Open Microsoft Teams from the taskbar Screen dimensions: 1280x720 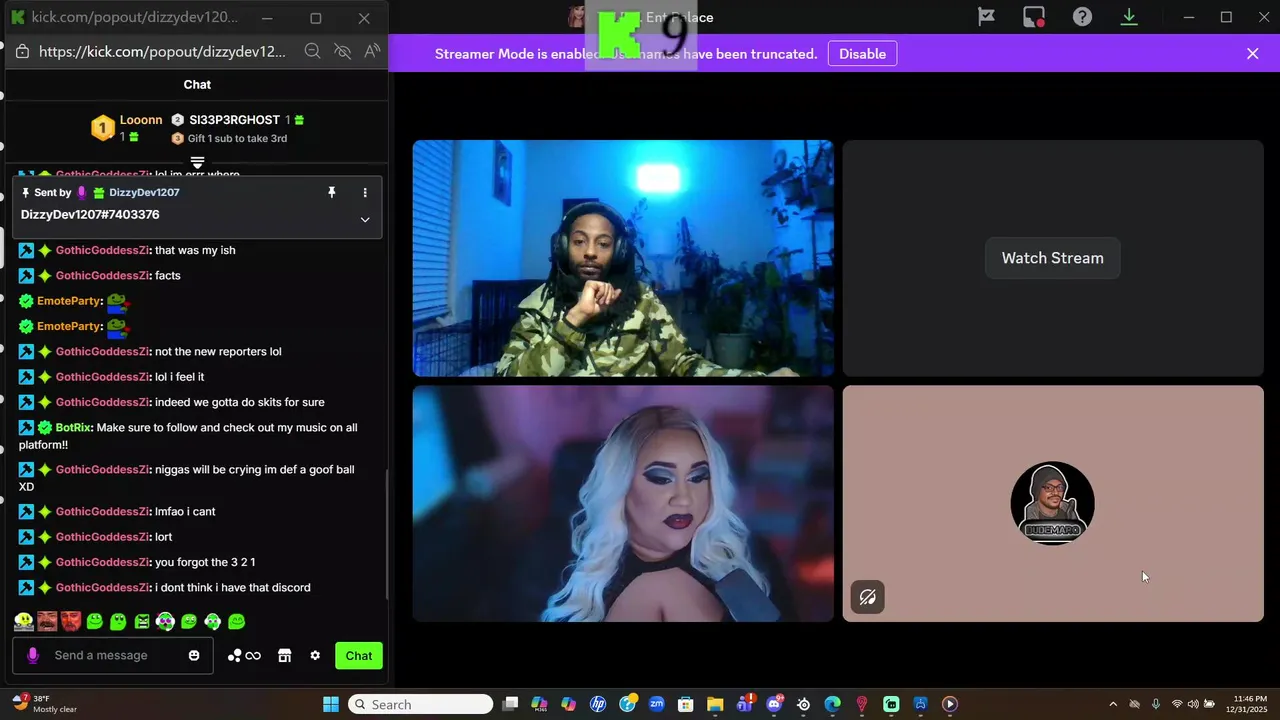pos(745,704)
